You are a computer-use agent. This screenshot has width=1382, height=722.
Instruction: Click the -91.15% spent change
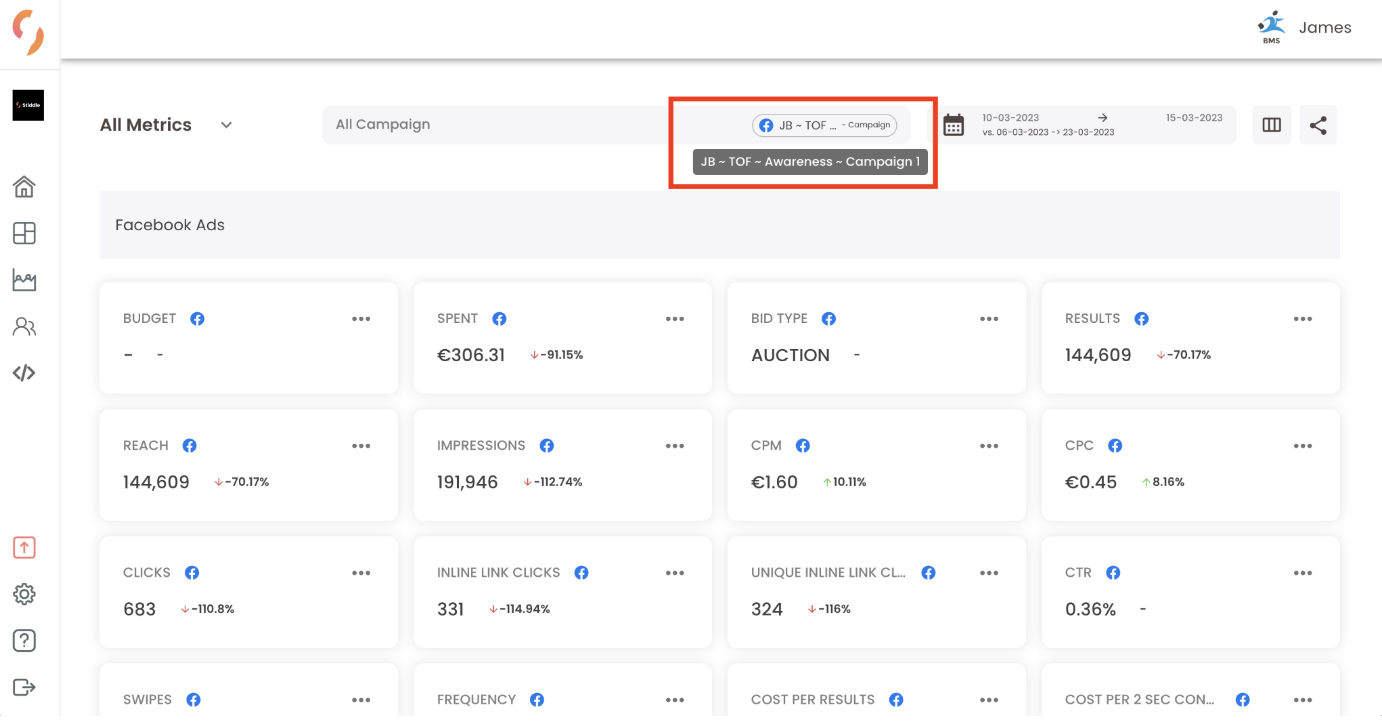click(556, 355)
